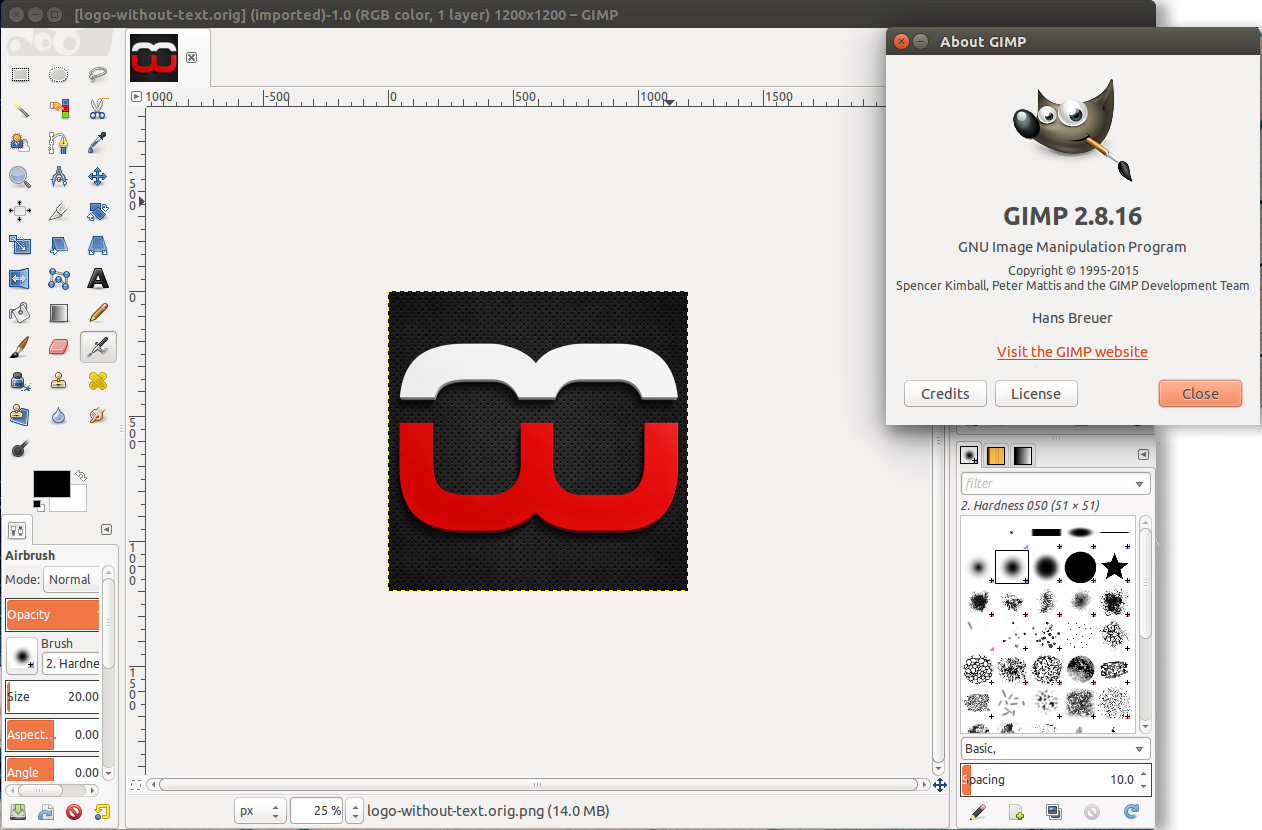This screenshot has width=1262, height=830.
Task: Select the Perspective Clone tool
Action: point(20,414)
